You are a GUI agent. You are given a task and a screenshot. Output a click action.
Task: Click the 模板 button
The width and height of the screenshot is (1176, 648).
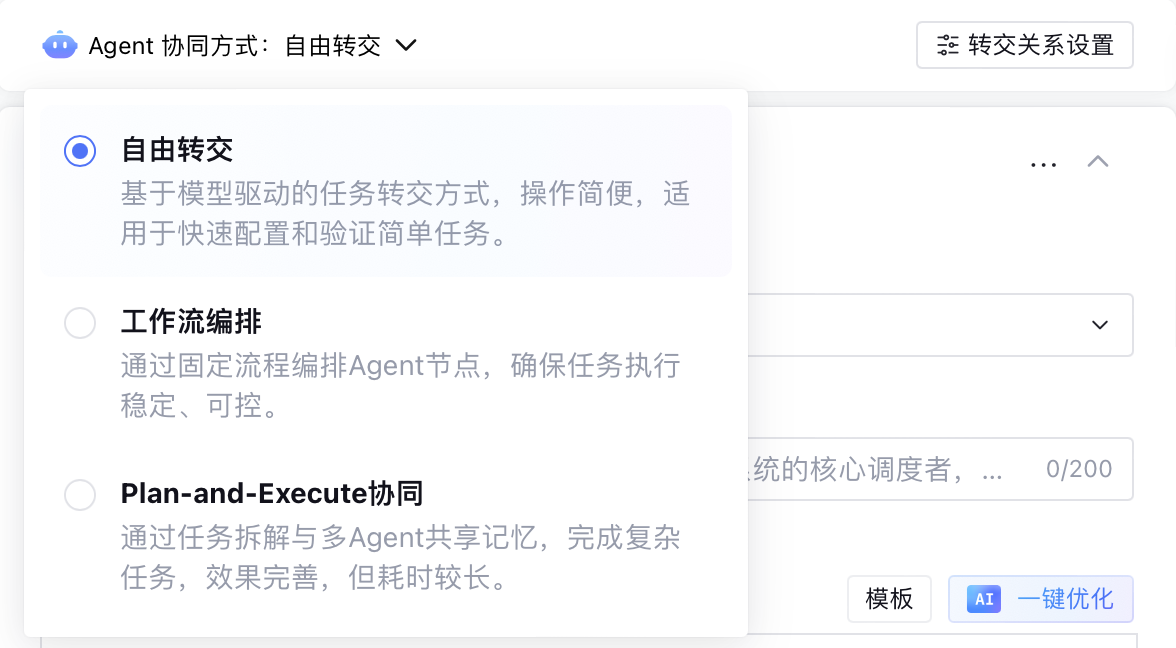tap(890, 598)
